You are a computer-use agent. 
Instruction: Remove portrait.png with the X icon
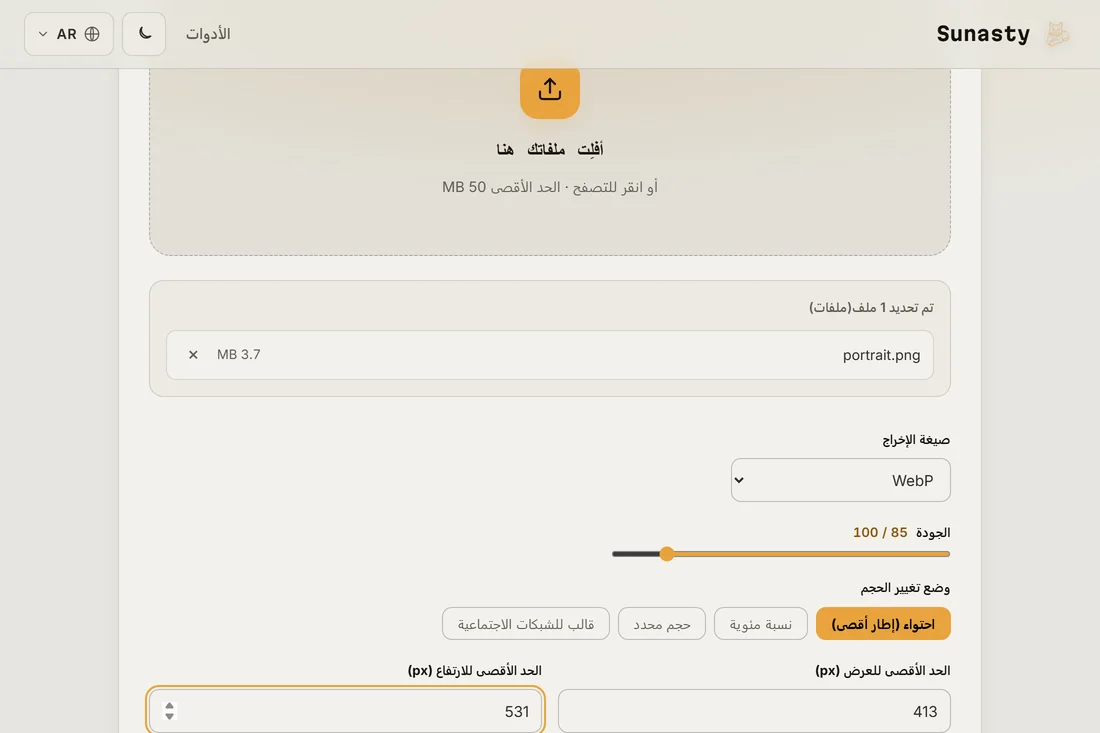tap(193, 355)
